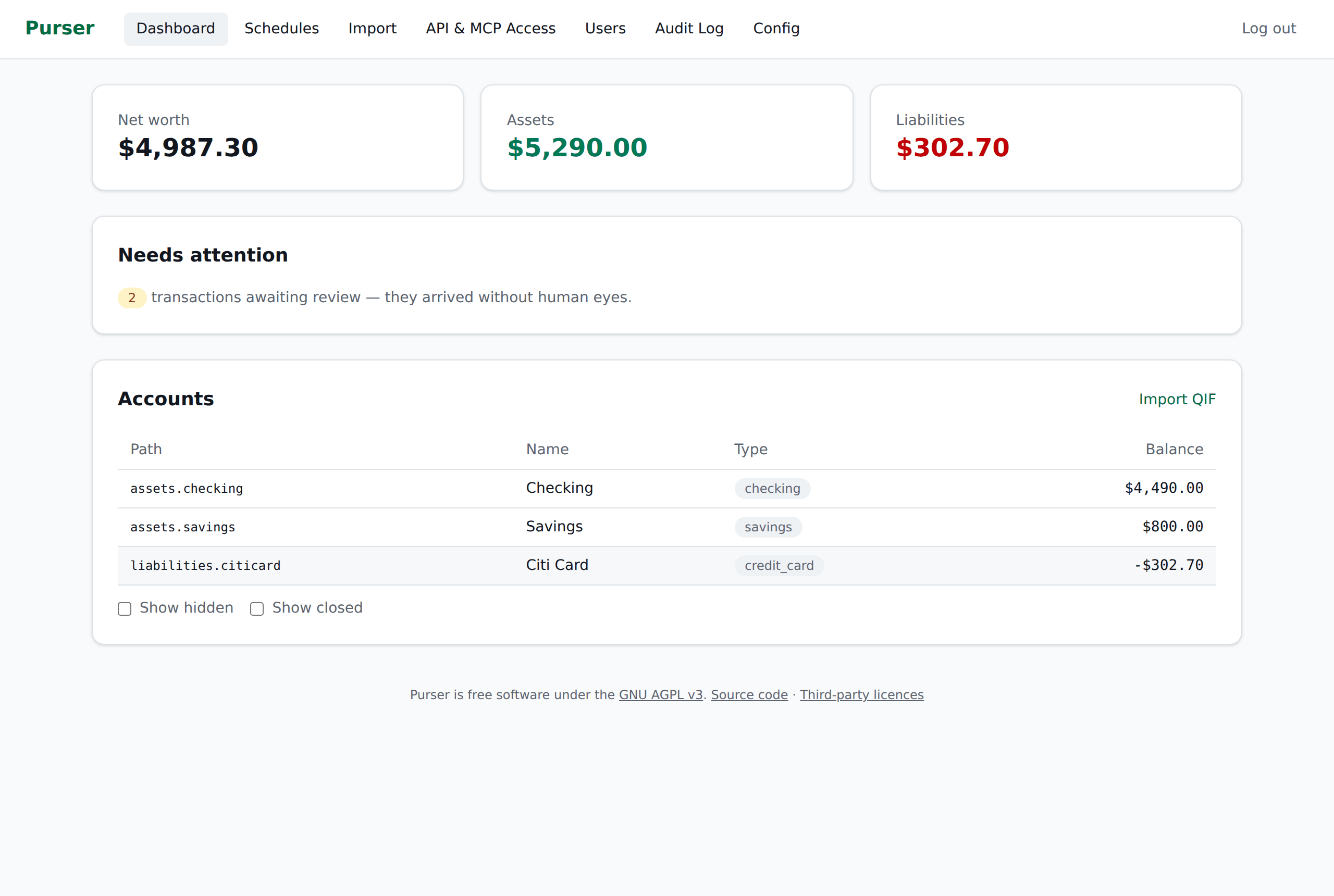Click the Assets total $5,290.00
1334x896 pixels.
coord(577,147)
